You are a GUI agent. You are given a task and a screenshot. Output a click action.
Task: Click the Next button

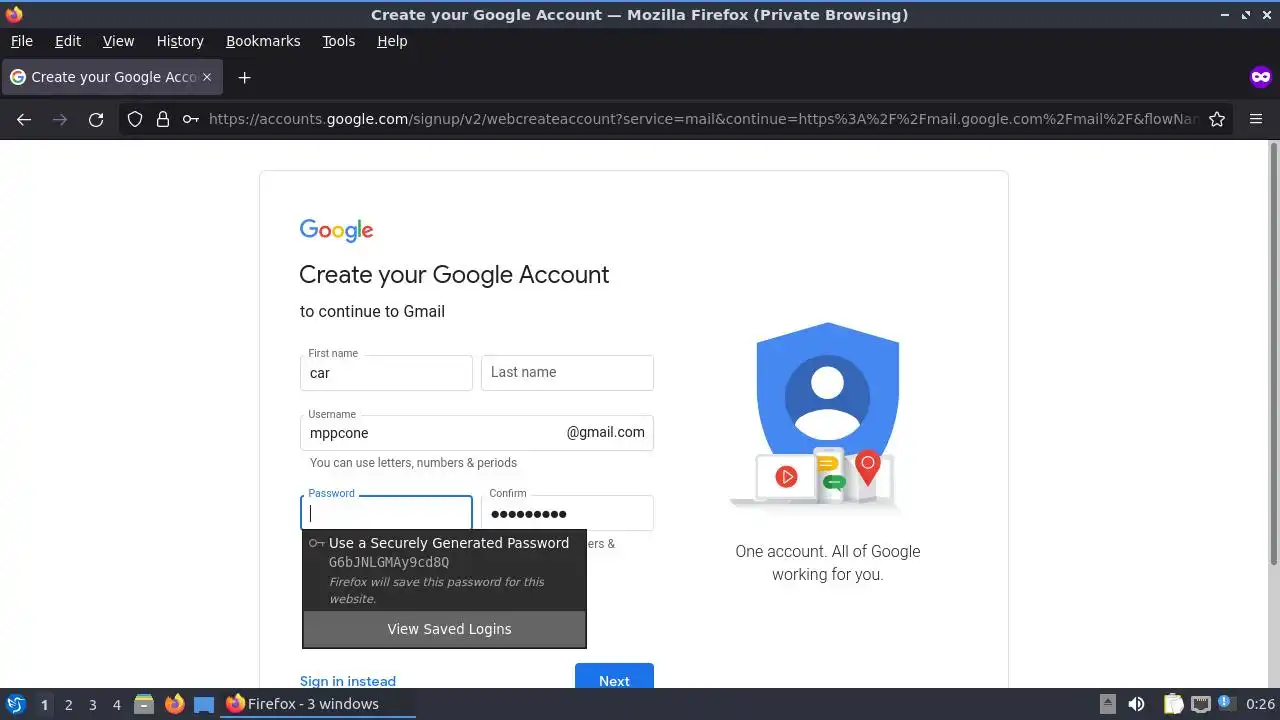(614, 676)
